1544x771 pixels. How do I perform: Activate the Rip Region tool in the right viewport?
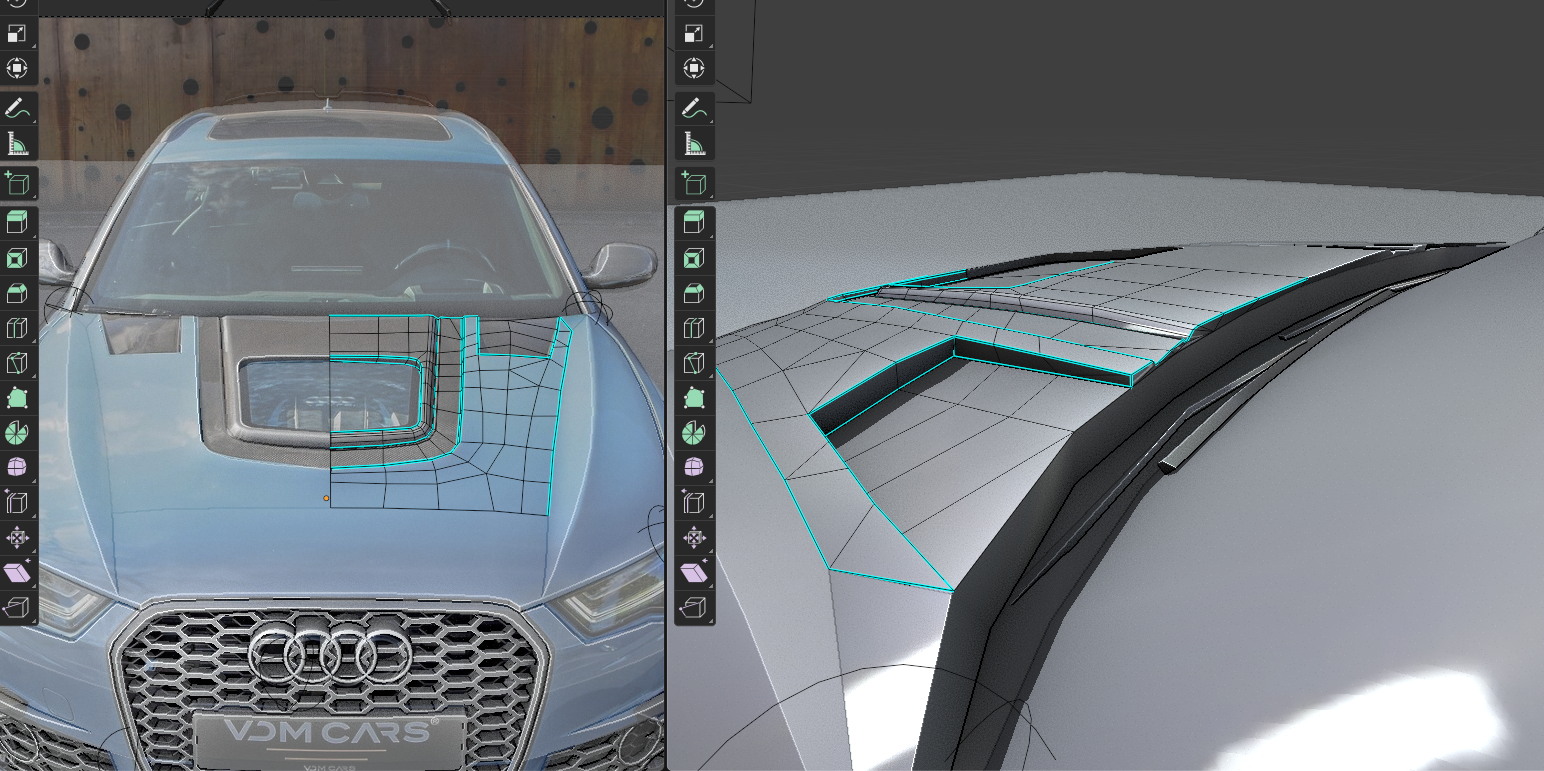coord(693,608)
